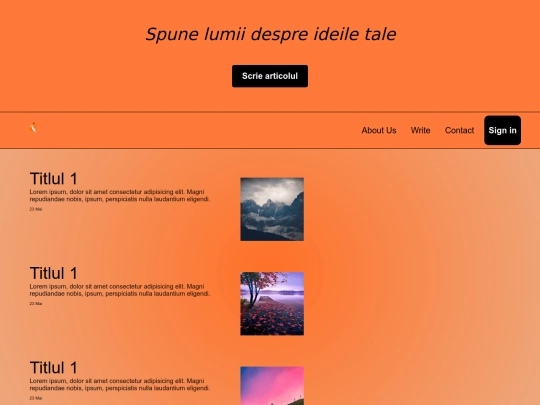Image resolution: width=540 pixels, height=405 pixels.
Task: Open the Contact link
Action: coord(459,131)
